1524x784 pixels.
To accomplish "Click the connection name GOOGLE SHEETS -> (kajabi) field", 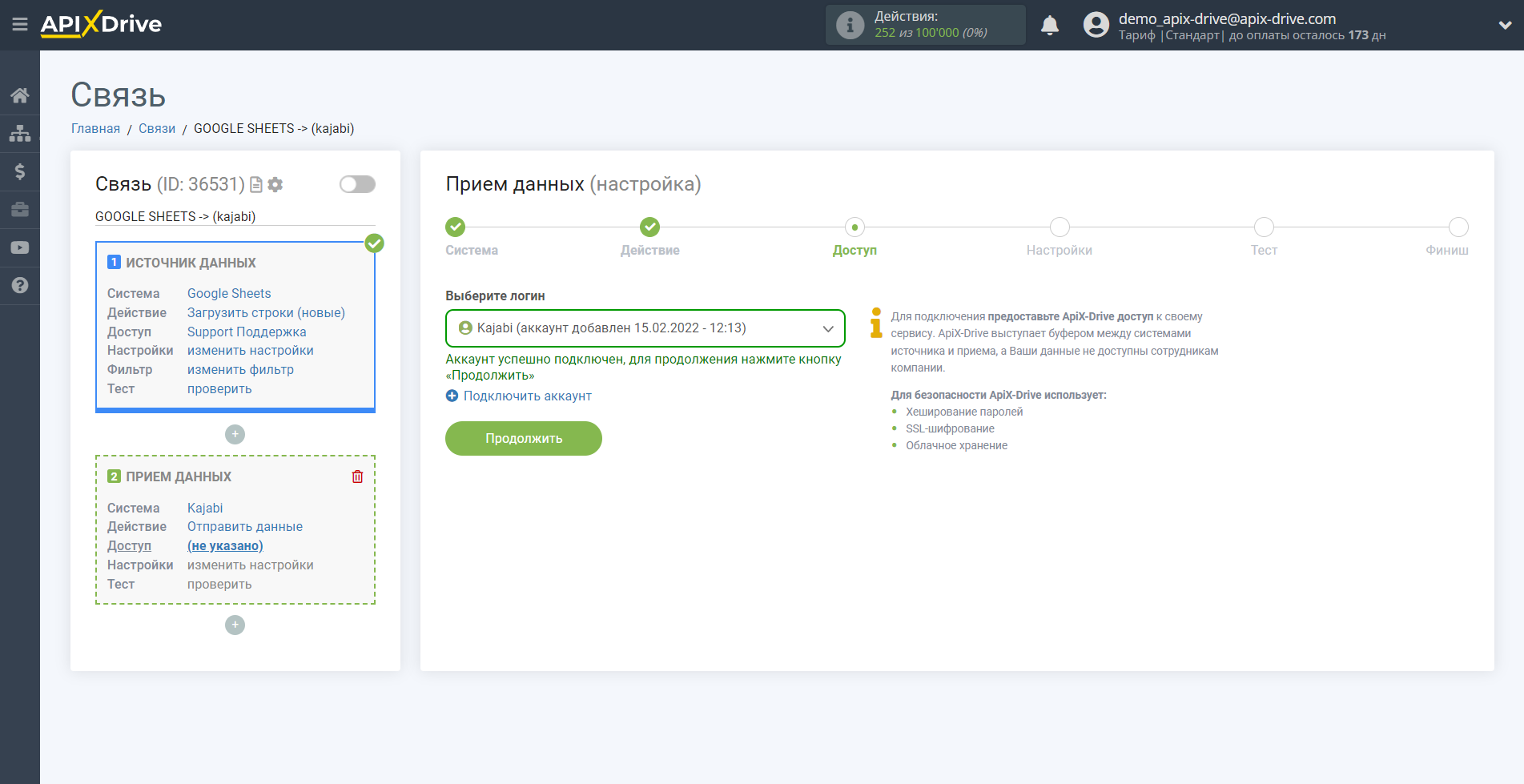I will click(x=235, y=216).
